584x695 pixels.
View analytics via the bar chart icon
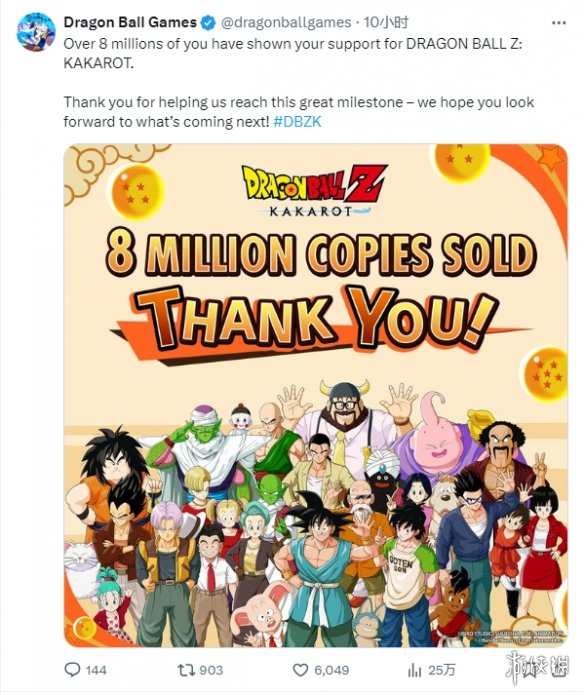[414, 670]
